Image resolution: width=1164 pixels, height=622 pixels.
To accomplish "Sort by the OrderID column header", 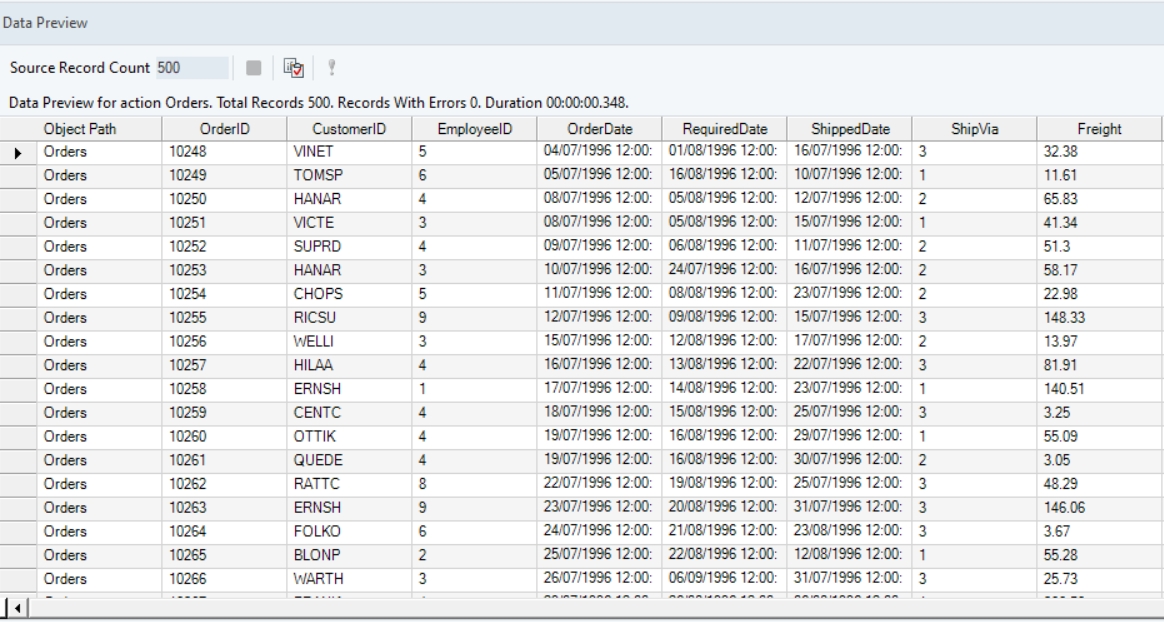I will (x=223, y=129).
